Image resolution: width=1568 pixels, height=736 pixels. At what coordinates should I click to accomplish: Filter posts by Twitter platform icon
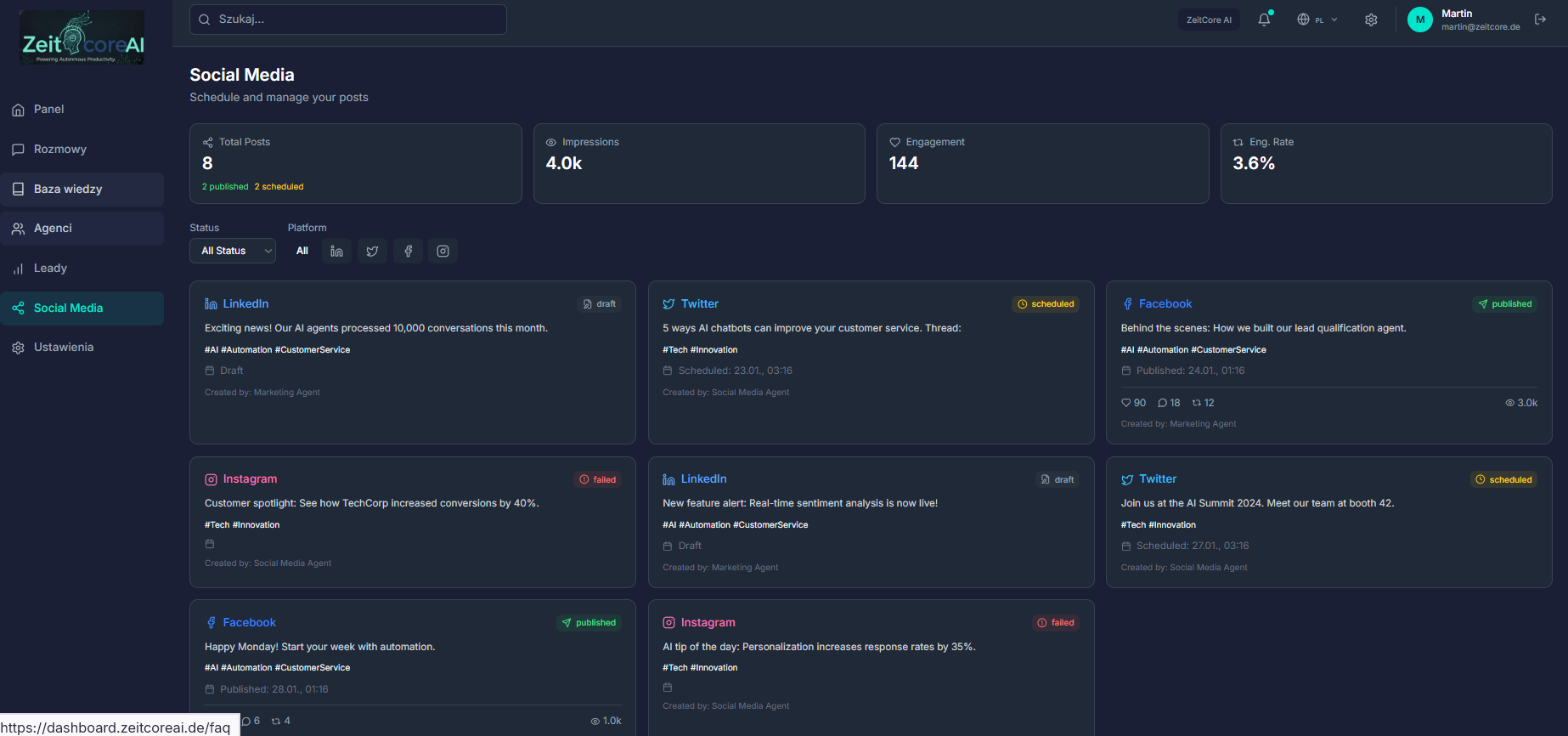[x=372, y=251]
